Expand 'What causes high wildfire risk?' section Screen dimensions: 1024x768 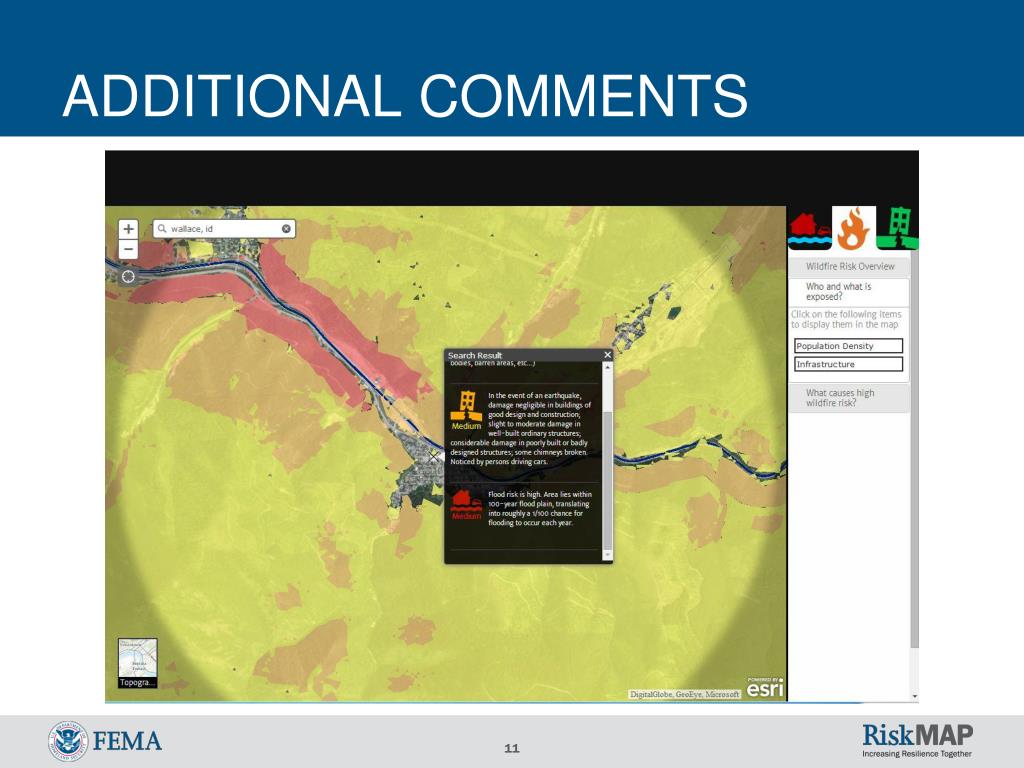(849, 398)
